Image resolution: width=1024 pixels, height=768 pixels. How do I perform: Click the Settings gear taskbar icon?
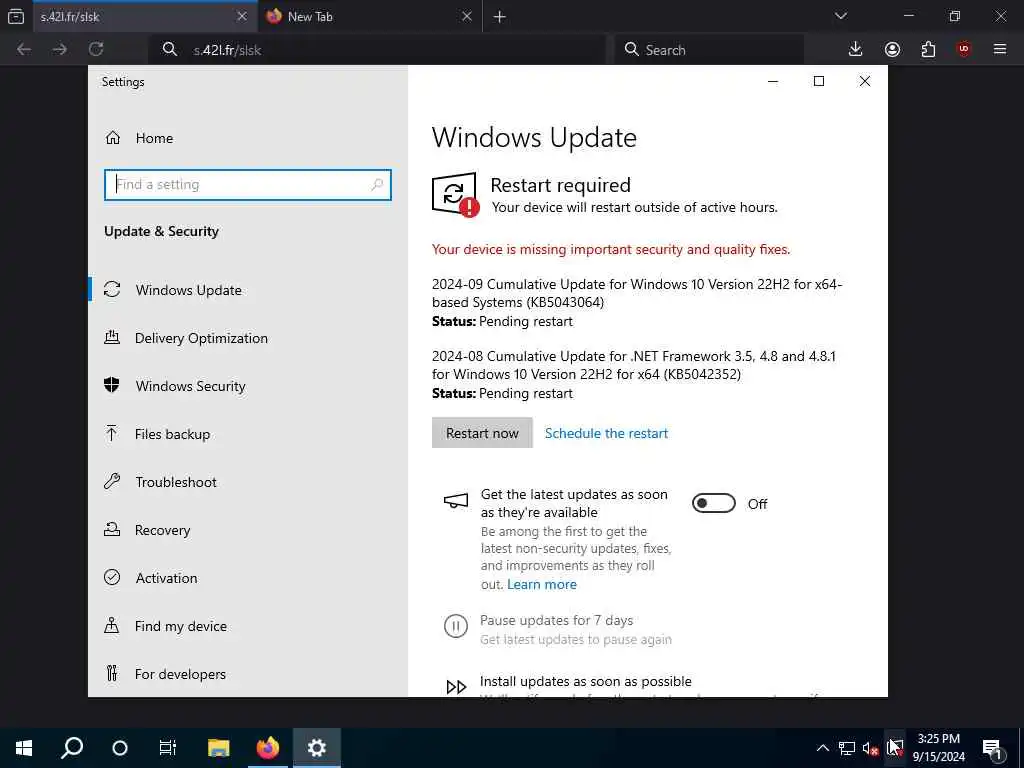point(317,748)
